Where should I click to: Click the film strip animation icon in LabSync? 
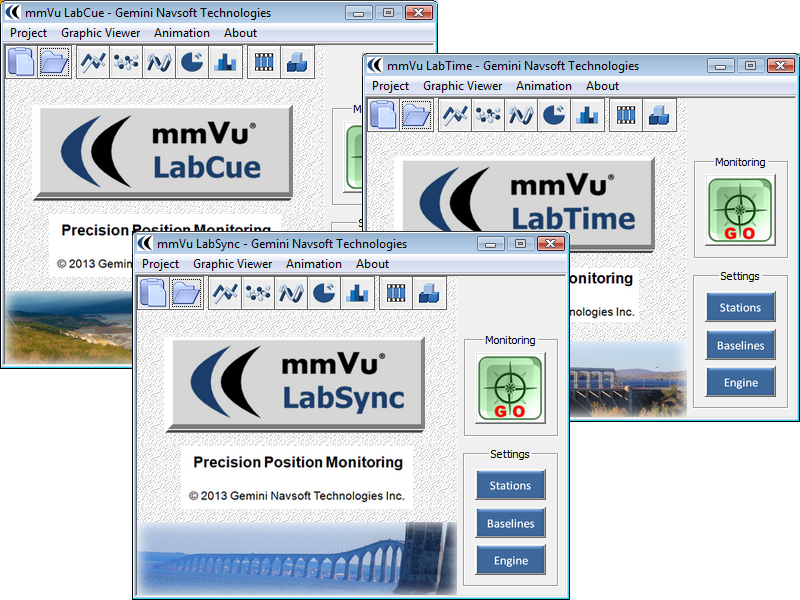[396, 293]
